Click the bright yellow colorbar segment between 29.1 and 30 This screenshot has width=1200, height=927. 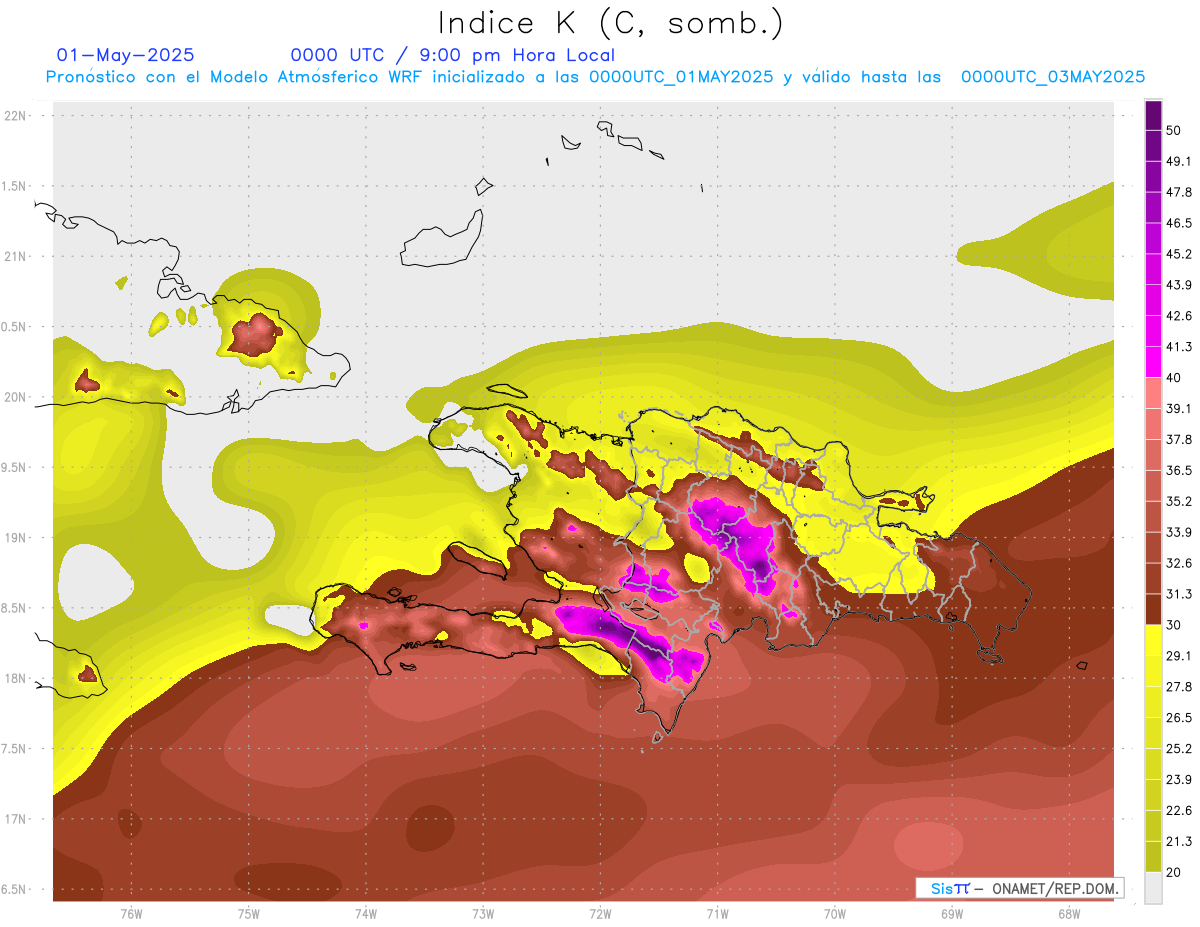[x=1153, y=640]
